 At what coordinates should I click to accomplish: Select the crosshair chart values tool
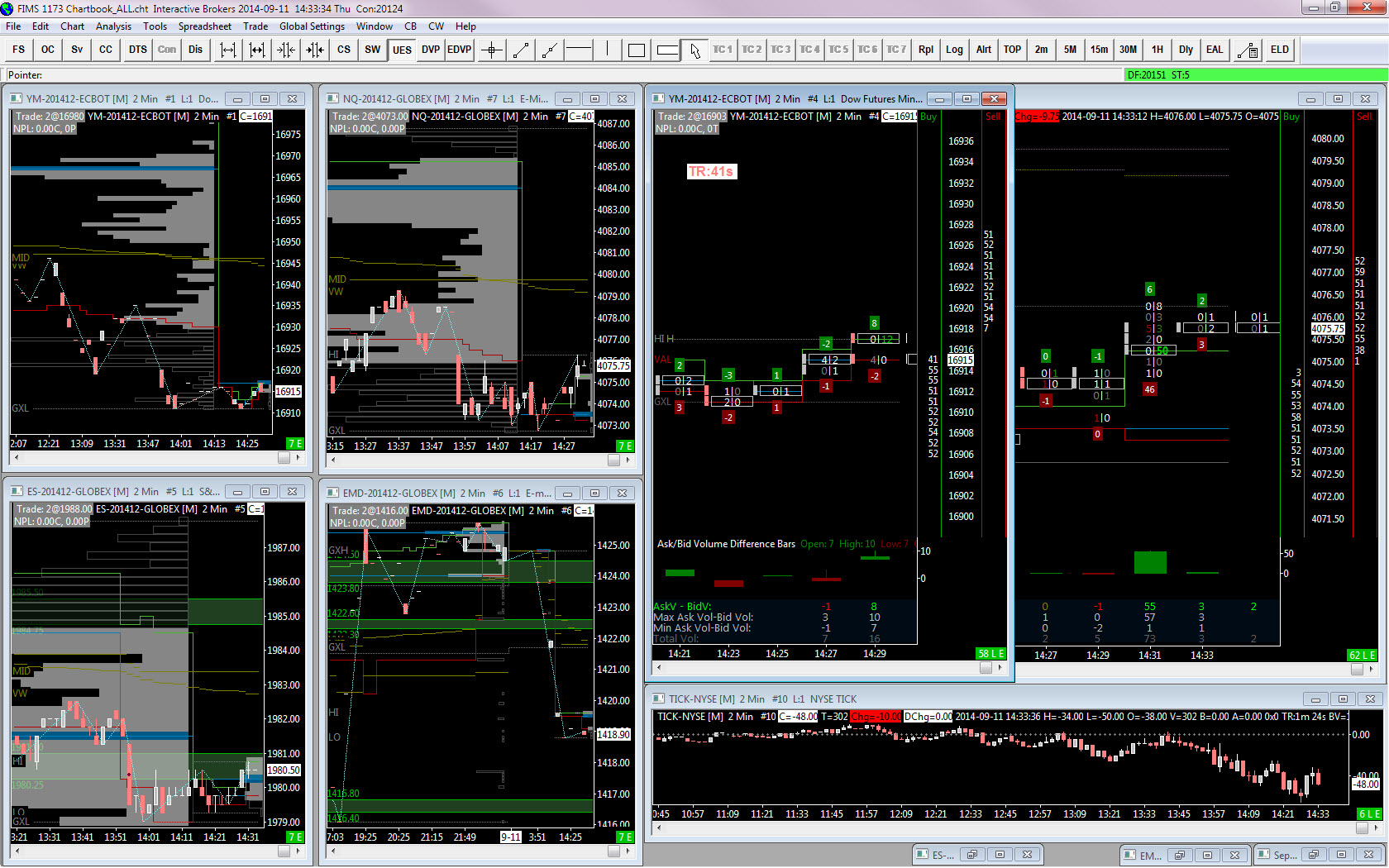point(492,50)
